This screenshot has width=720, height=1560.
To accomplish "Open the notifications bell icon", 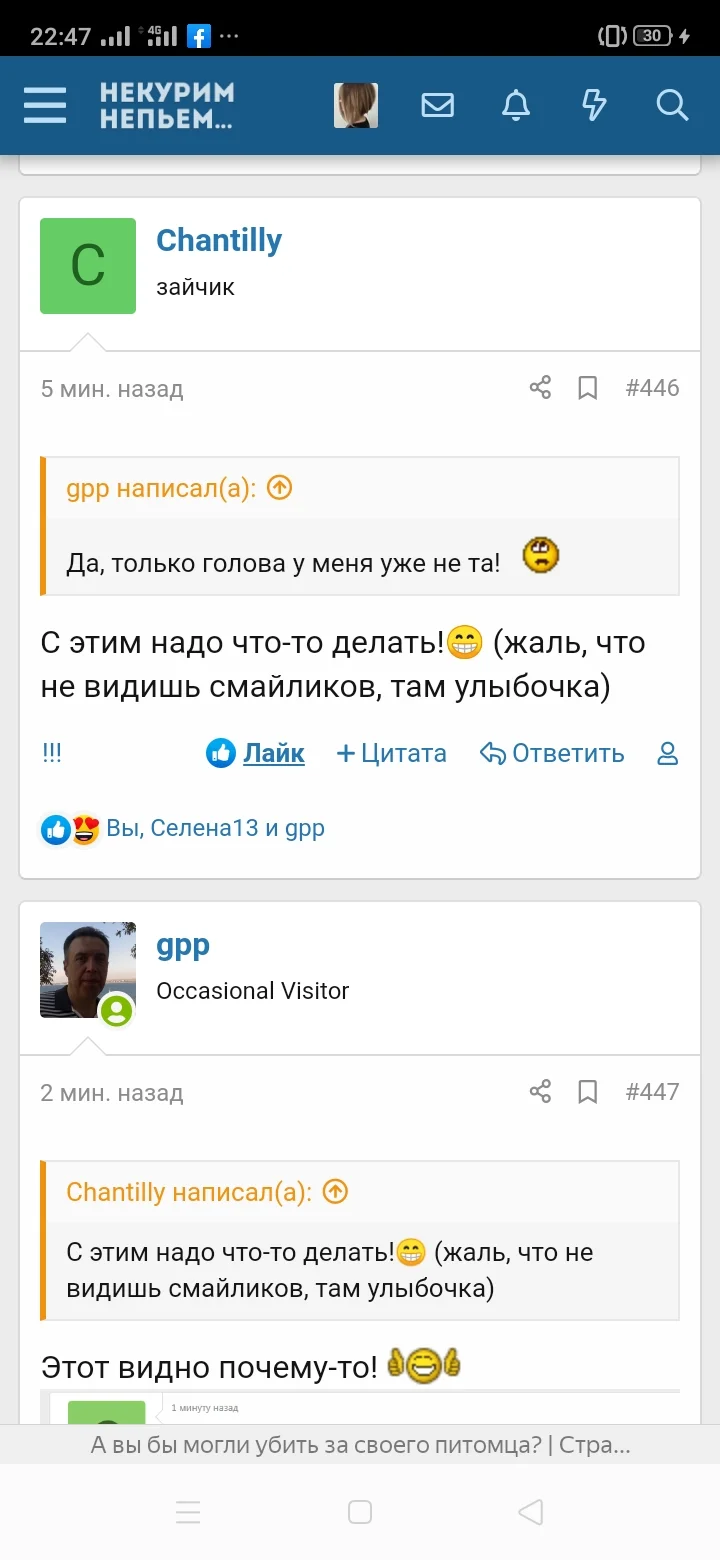I will [515, 106].
